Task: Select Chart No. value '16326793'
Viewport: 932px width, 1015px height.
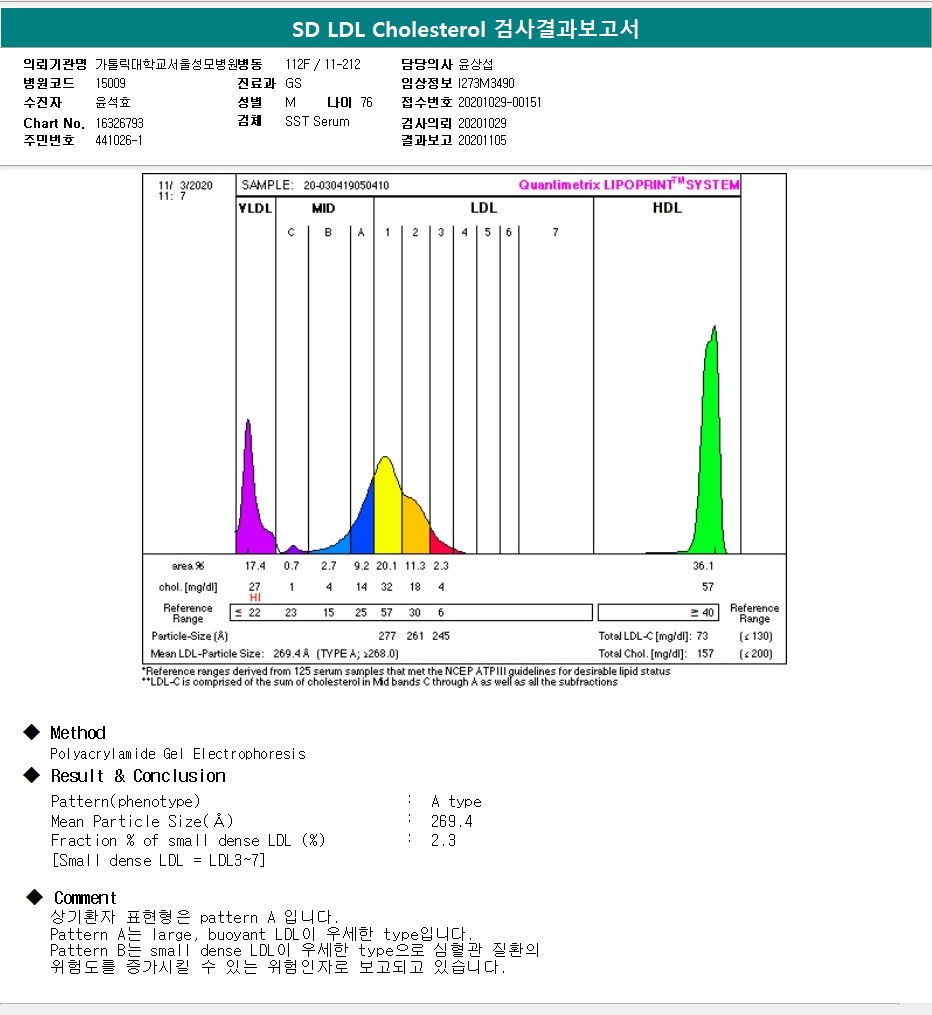Action: tap(119, 123)
